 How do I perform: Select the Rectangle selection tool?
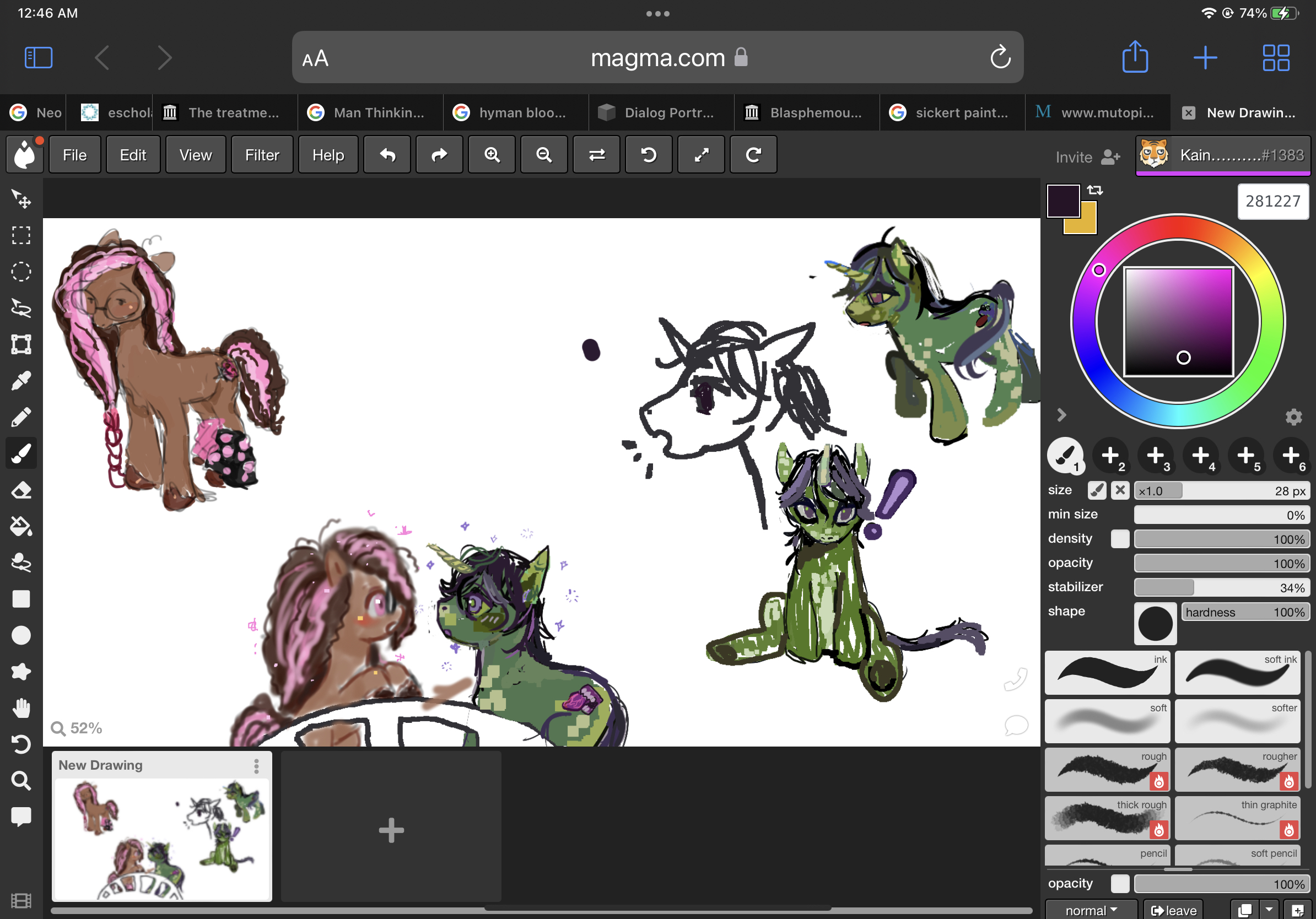[x=21, y=235]
